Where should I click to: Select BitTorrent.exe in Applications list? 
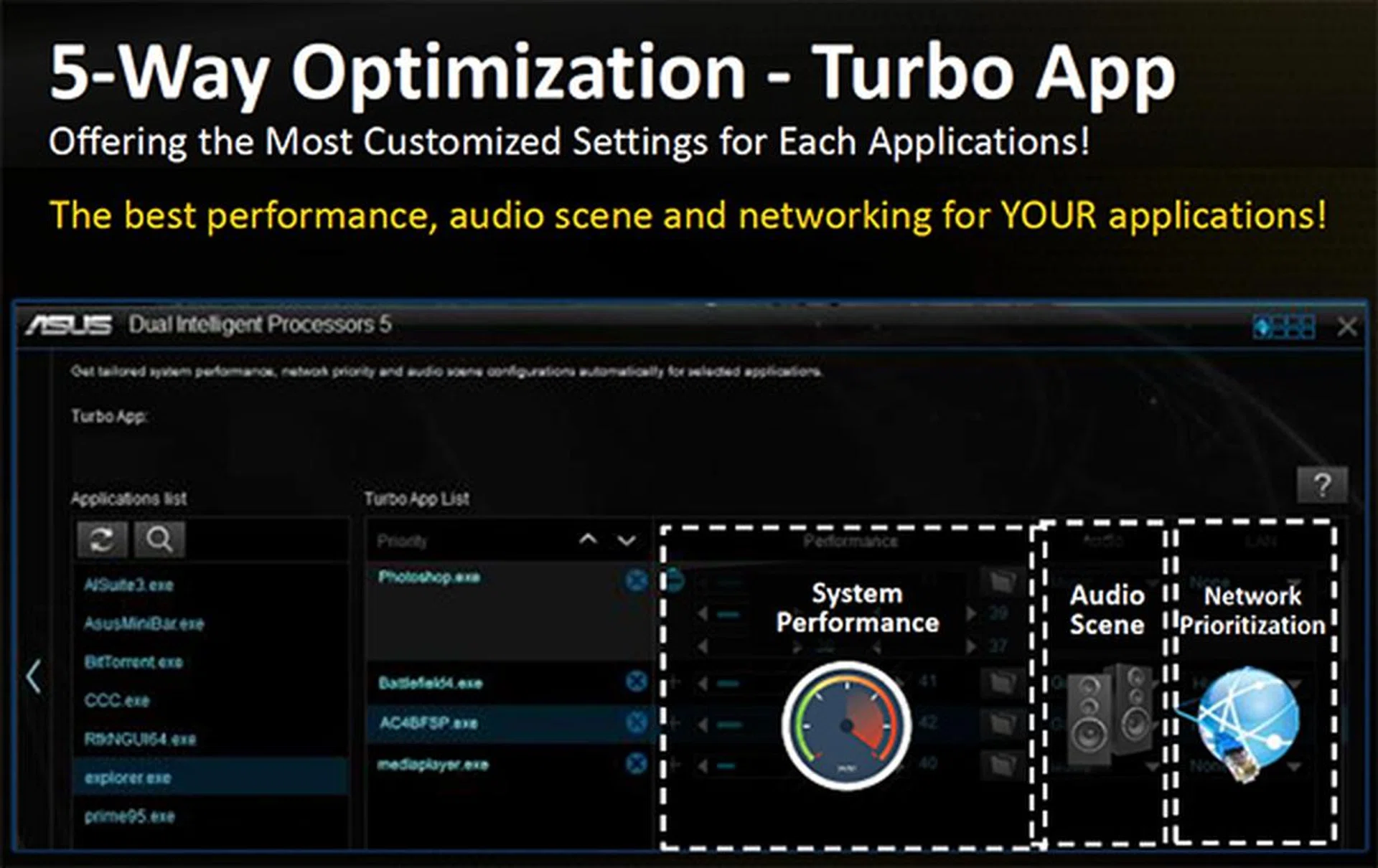point(133,661)
